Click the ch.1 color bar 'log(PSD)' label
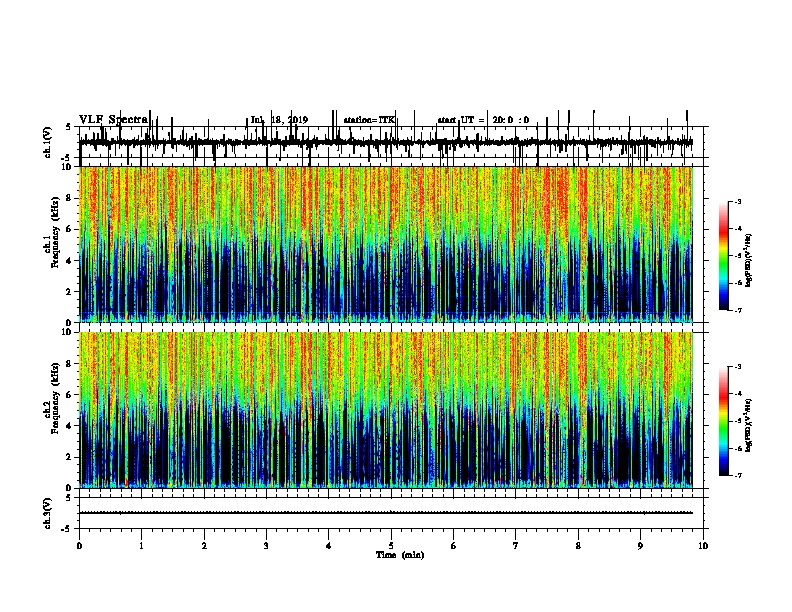This screenshot has width=792, height=612. click(749, 261)
